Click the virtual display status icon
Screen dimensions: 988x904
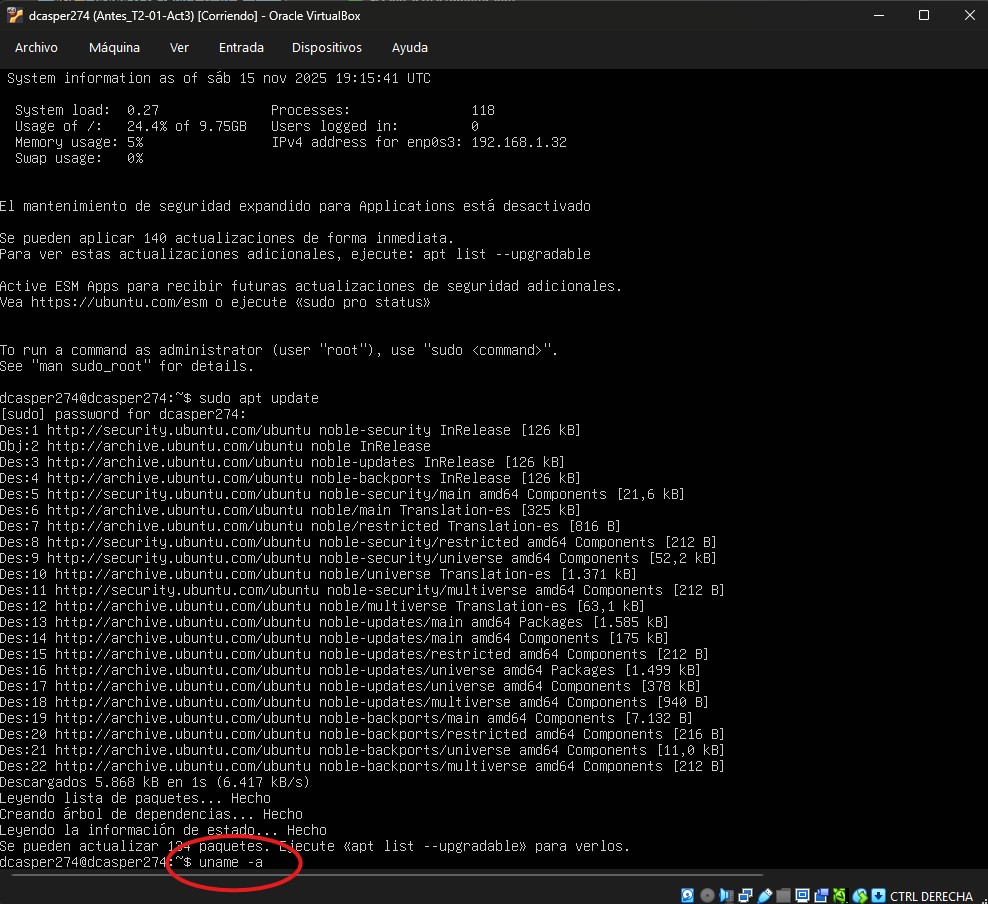click(803, 895)
